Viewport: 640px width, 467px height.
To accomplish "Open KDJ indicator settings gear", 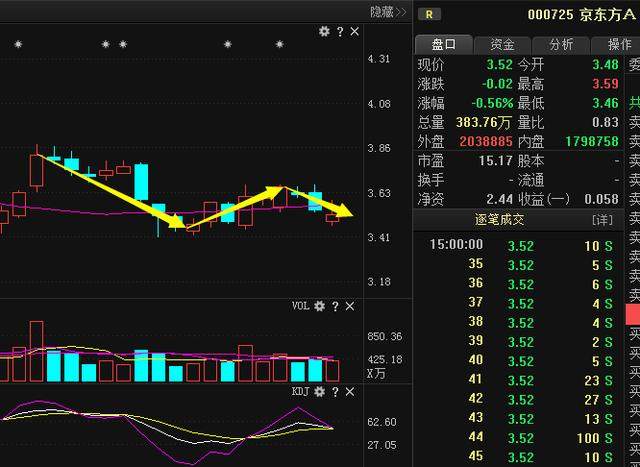I will click(x=319, y=392).
